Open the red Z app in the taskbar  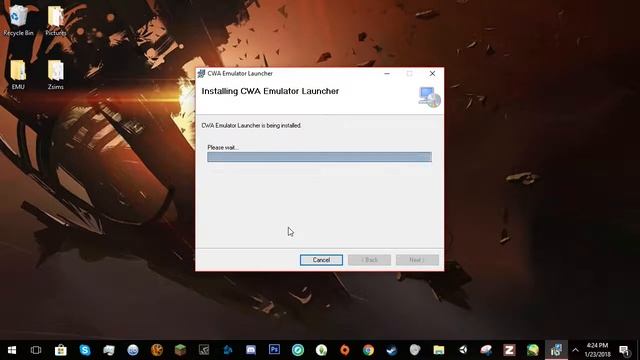[x=509, y=350]
